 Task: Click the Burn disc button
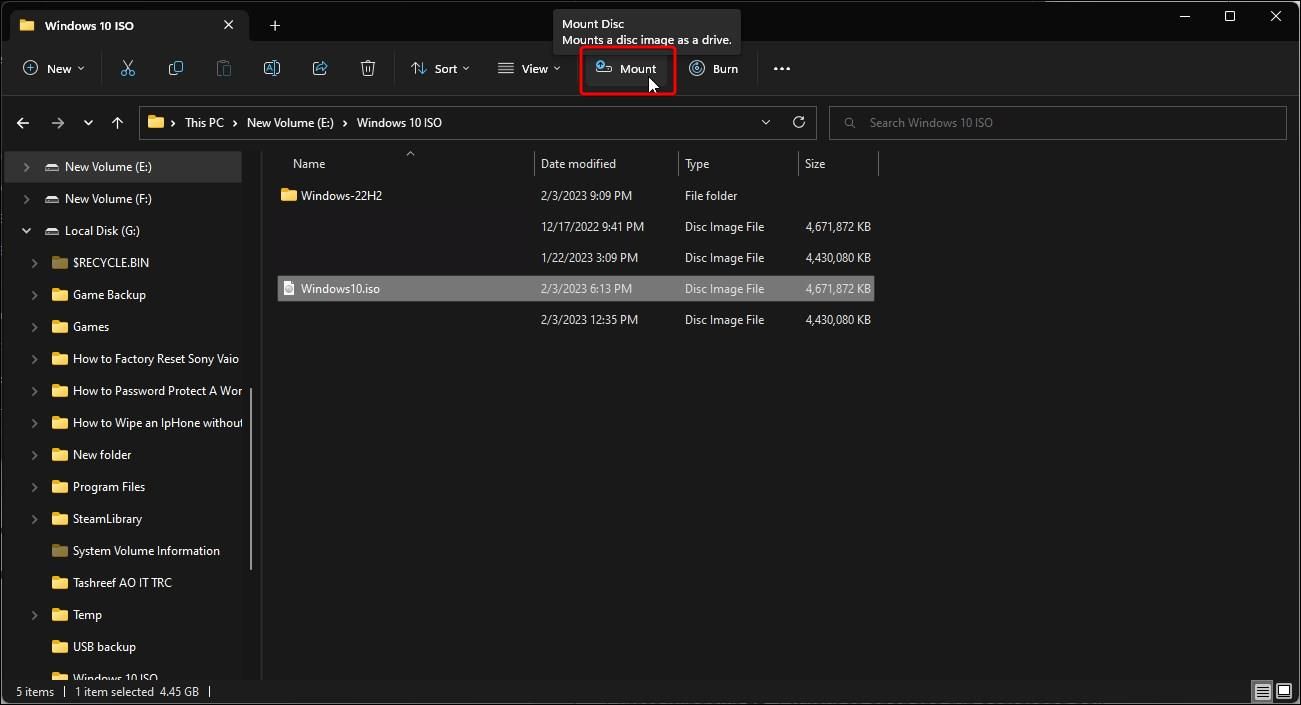point(714,69)
